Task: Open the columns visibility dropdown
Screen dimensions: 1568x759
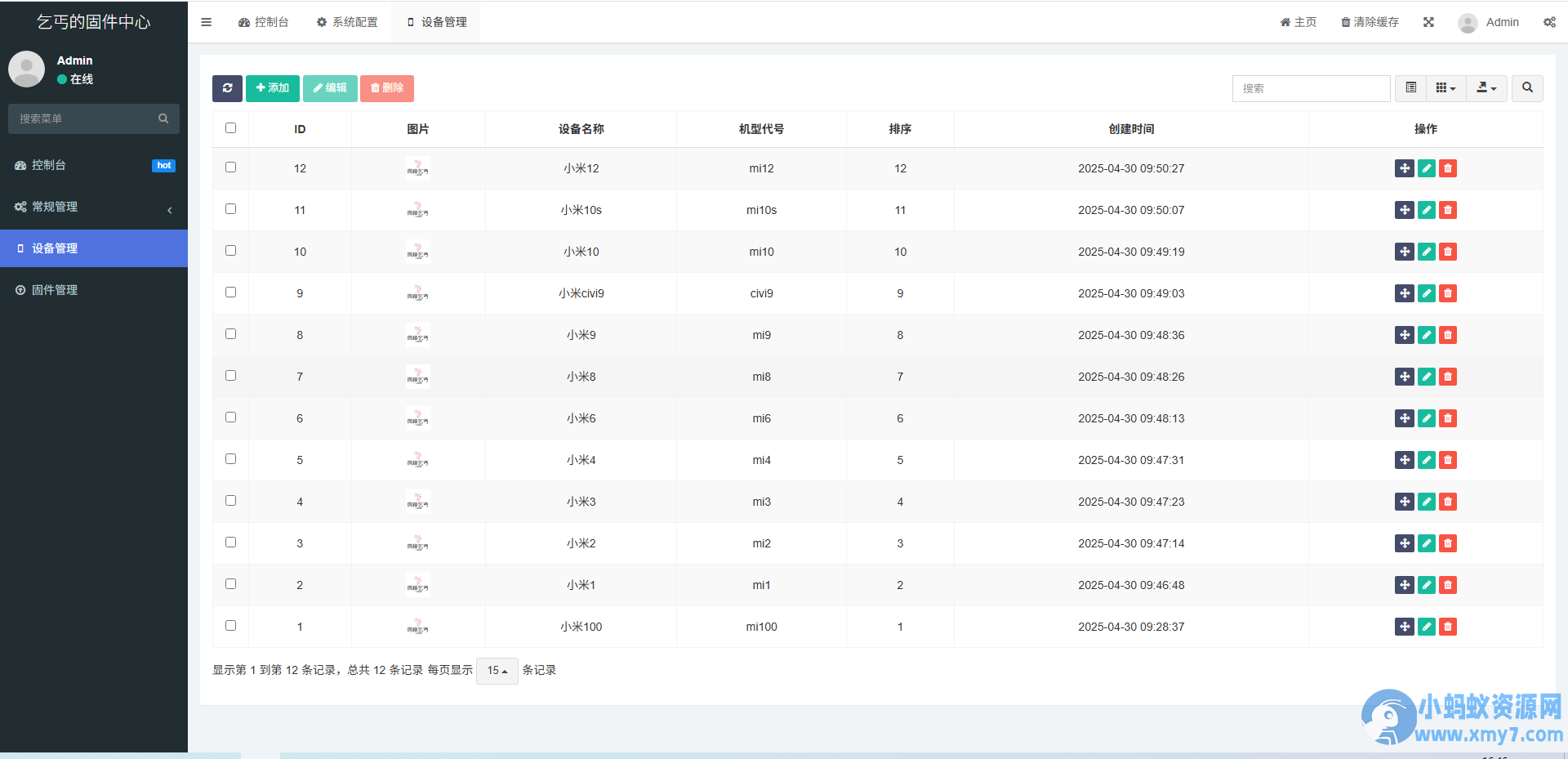Action: (1445, 88)
